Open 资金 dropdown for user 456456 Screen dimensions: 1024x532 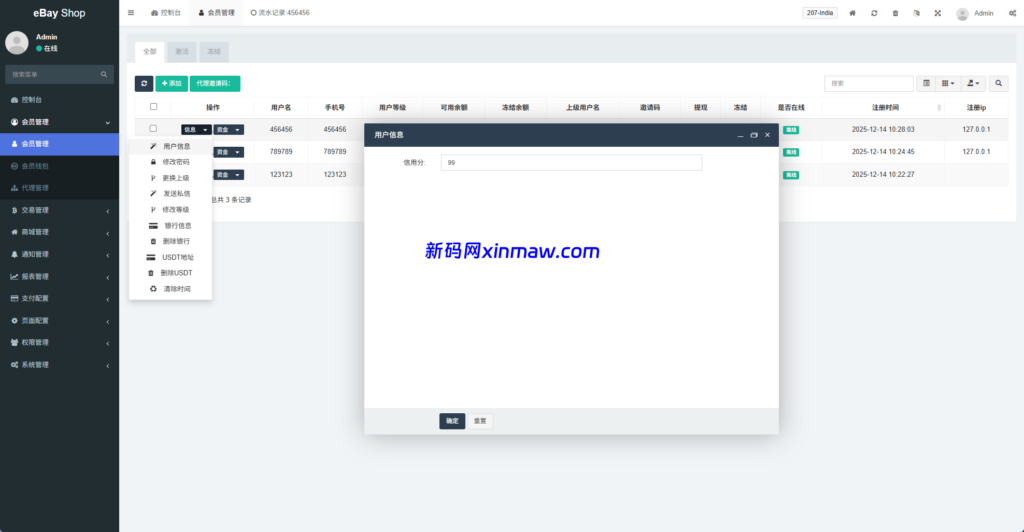(229, 130)
